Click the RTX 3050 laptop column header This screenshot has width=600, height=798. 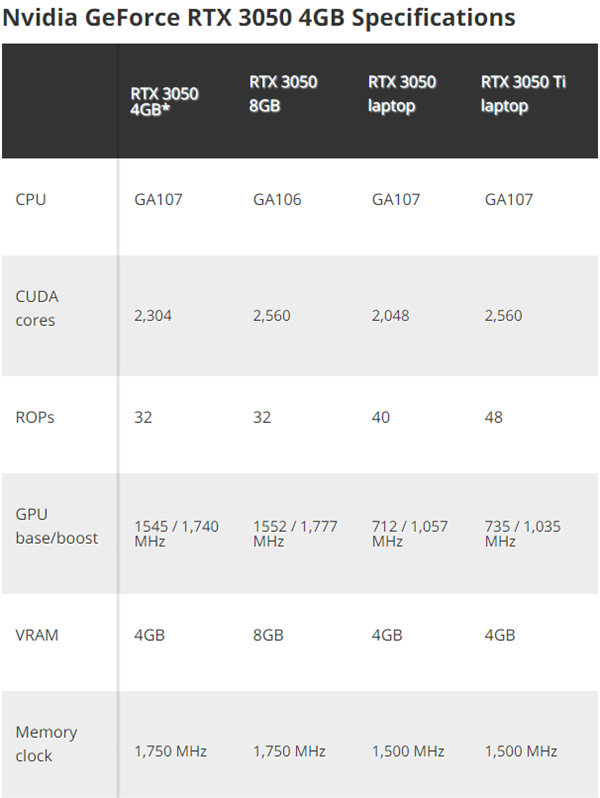click(402, 93)
